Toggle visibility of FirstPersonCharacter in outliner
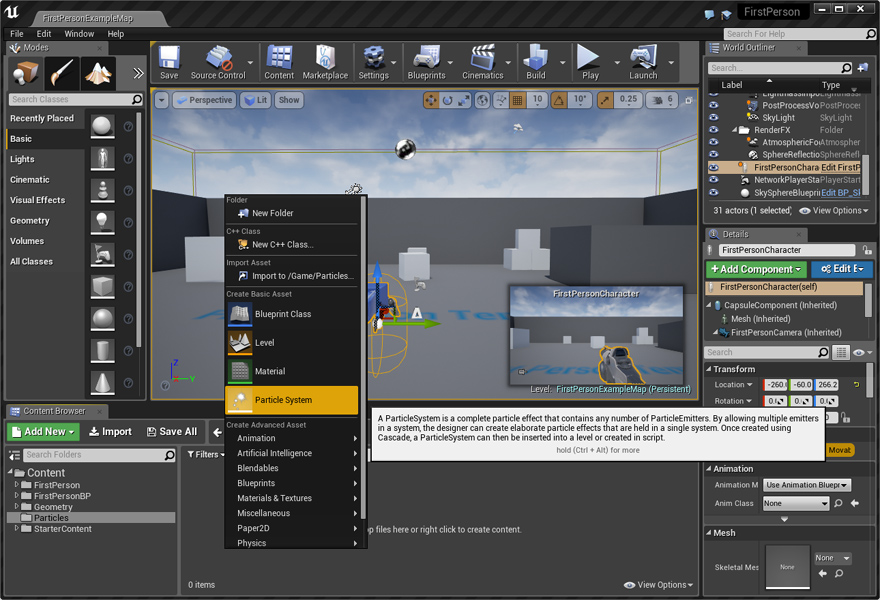The height and width of the screenshot is (600, 880). 713,167
